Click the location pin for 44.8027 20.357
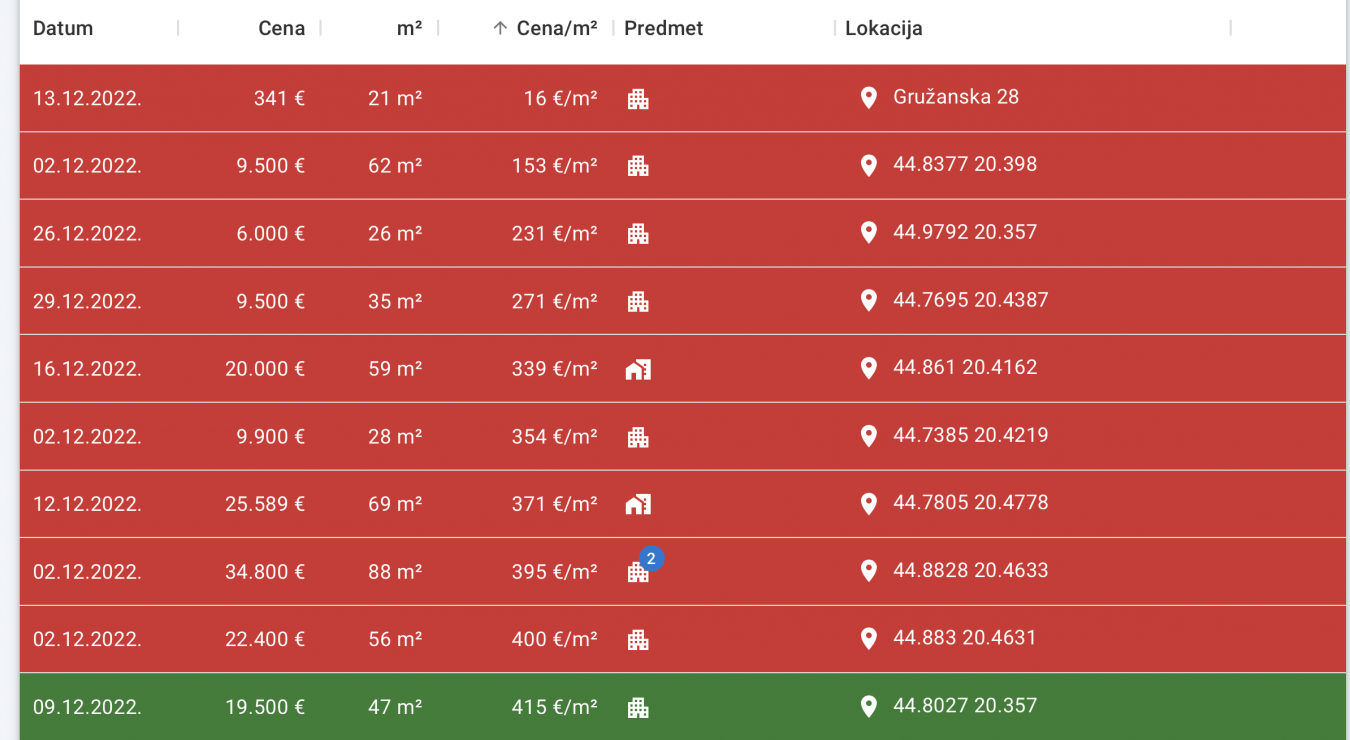Image resolution: width=1350 pixels, height=740 pixels. (x=869, y=707)
